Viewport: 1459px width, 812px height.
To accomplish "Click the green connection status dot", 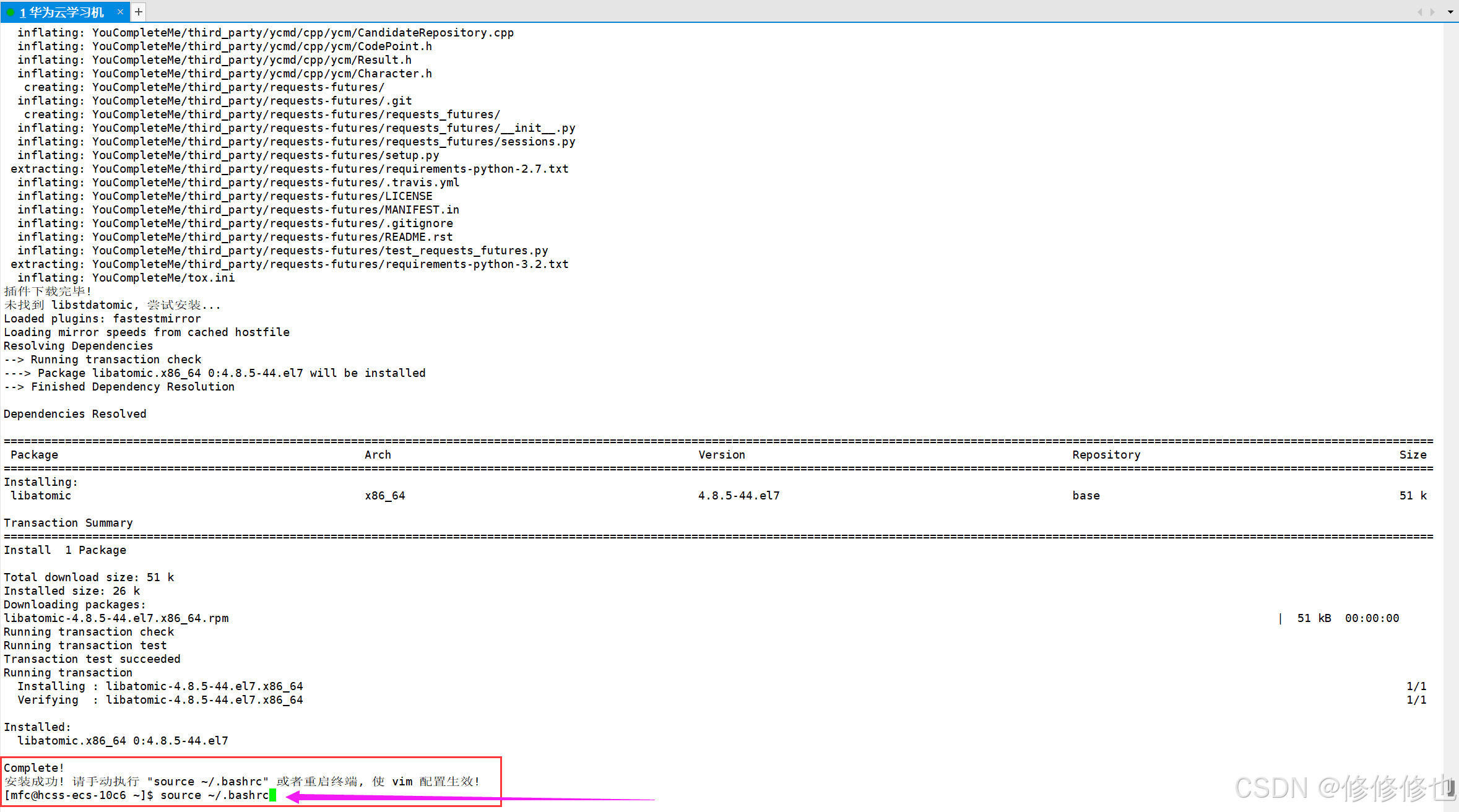I will (x=11, y=12).
